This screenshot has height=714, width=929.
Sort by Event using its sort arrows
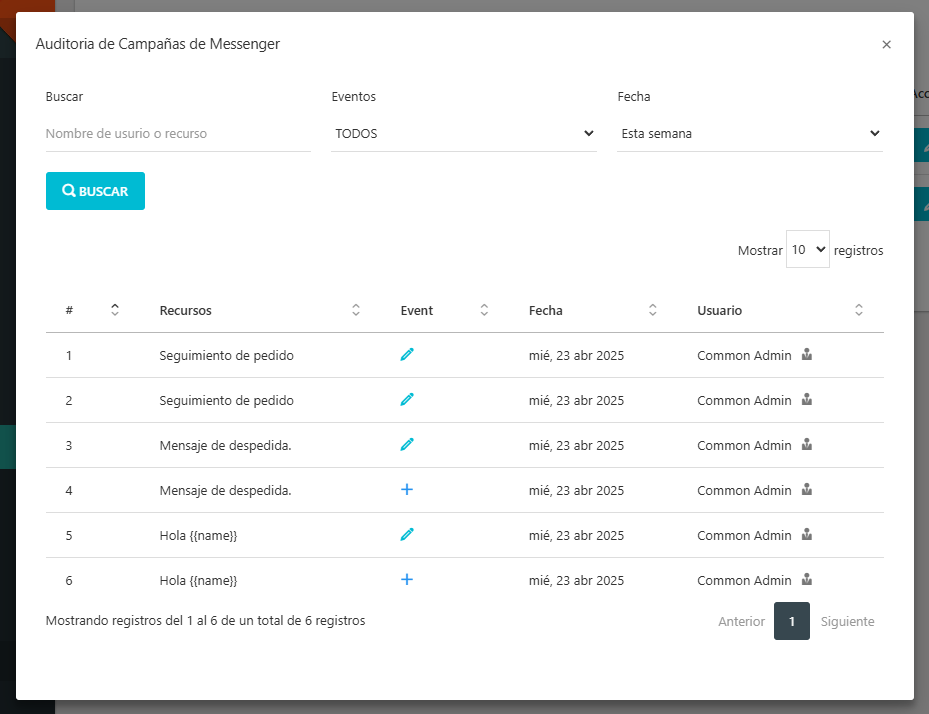pyautogui.click(x=484, y=309)
